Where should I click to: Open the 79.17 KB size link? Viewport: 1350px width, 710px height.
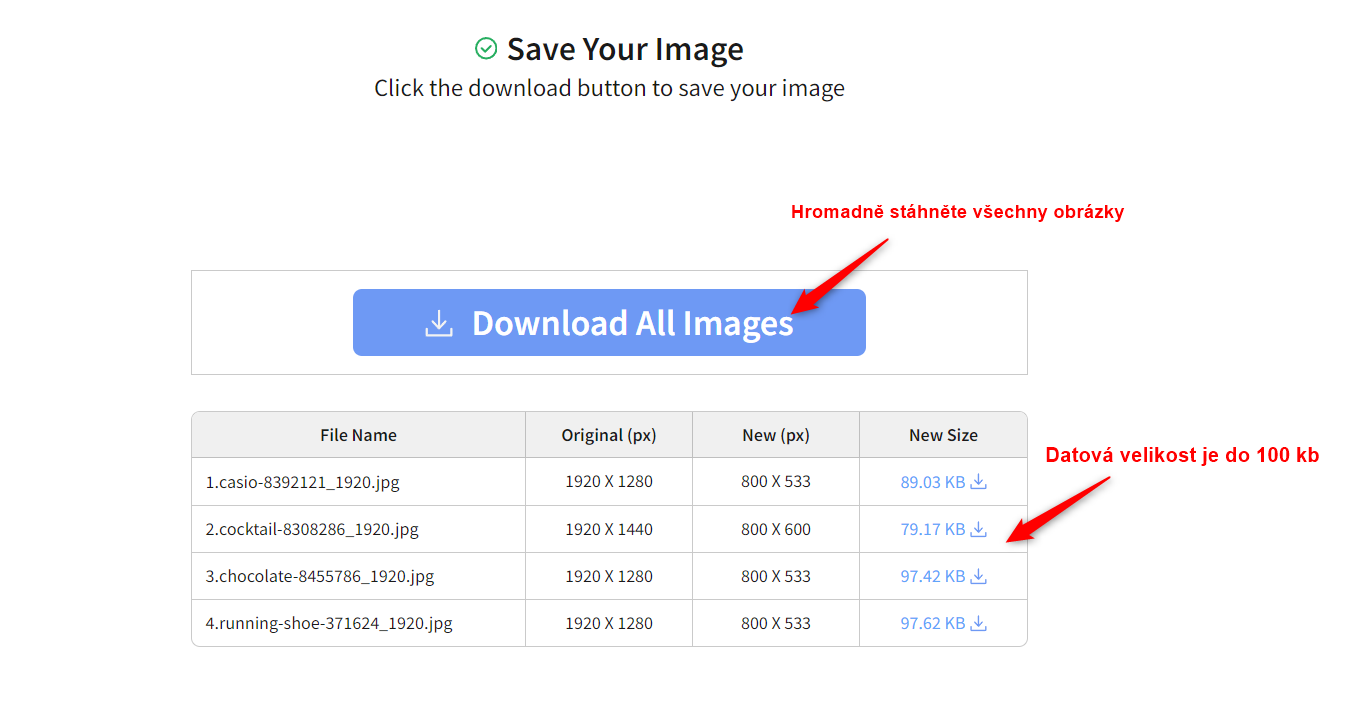(932, 529)
